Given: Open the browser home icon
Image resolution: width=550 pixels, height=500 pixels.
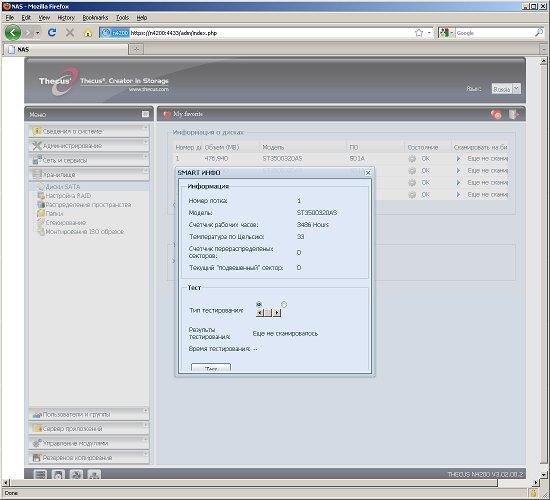Looking at the screenshot, I should [88, 33].
